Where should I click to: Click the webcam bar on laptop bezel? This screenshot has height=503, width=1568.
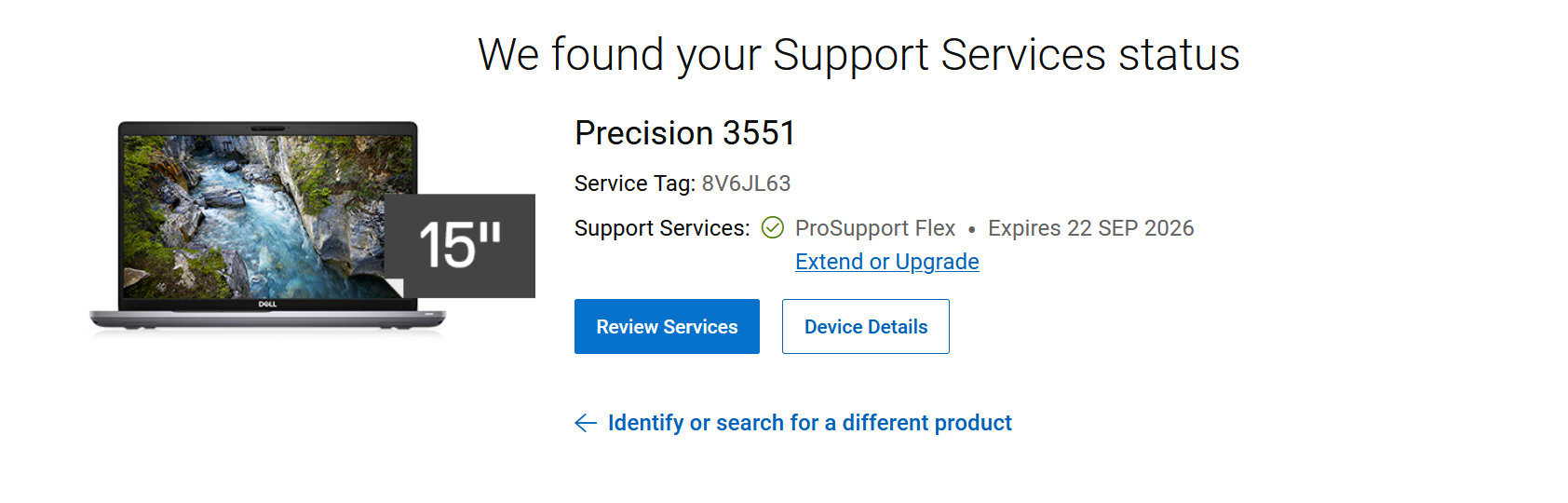(267, 128)
